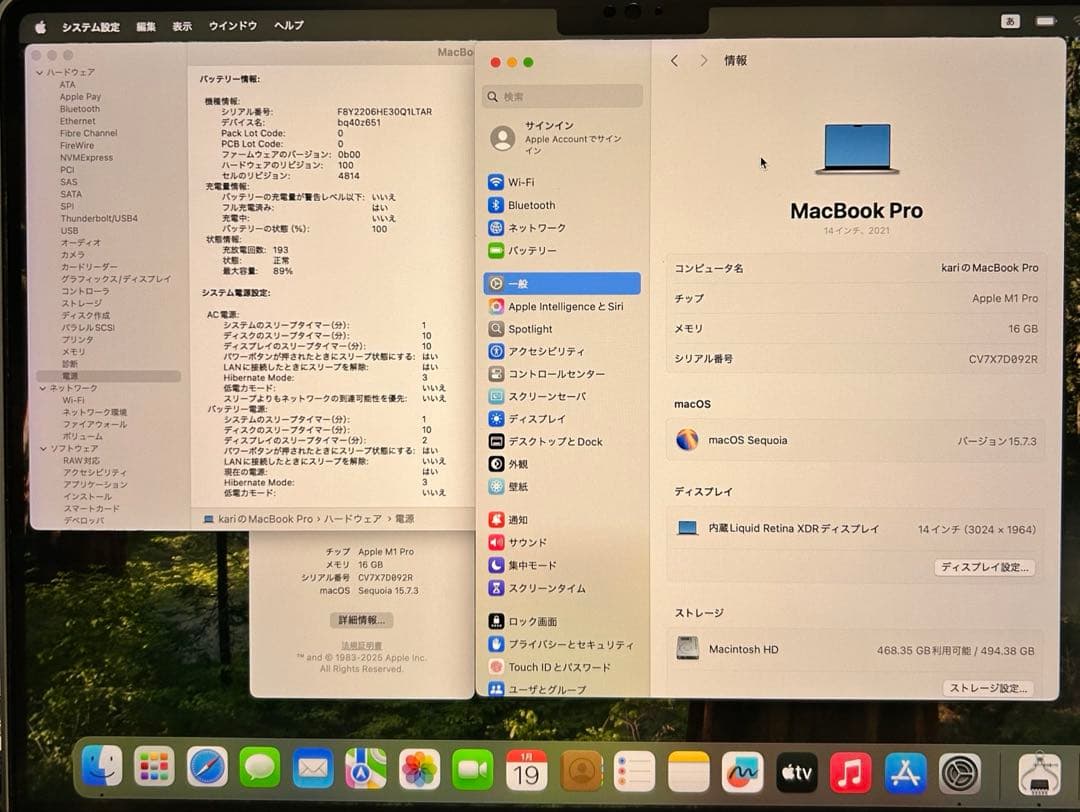This screenshot has width=1080, height=812.
Task: Select スクリーンタイム in the sidebar
Action: coord(545,589)
